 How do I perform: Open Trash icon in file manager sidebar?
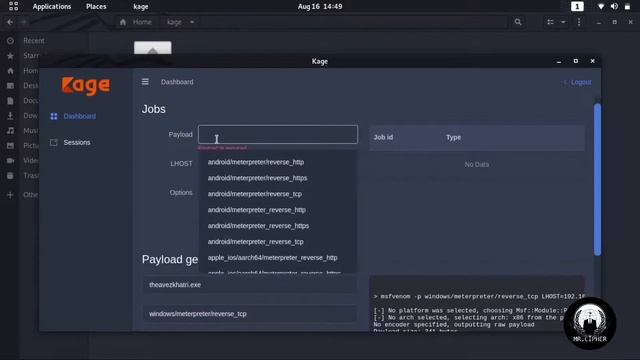10,176
